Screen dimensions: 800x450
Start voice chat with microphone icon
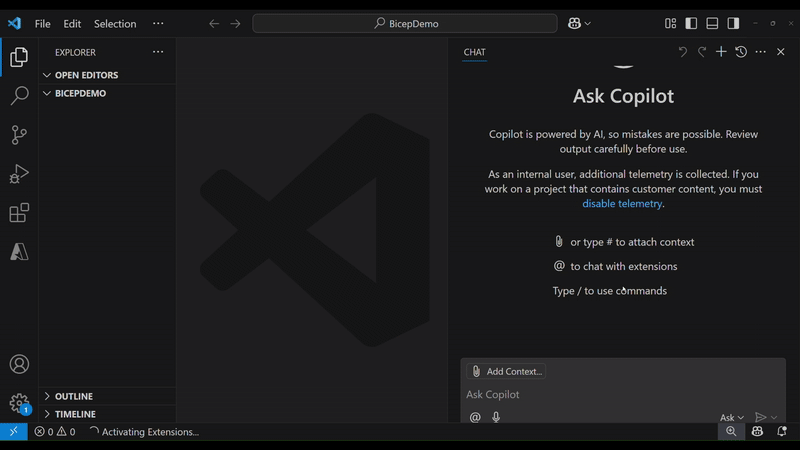(x=496, y=417)
